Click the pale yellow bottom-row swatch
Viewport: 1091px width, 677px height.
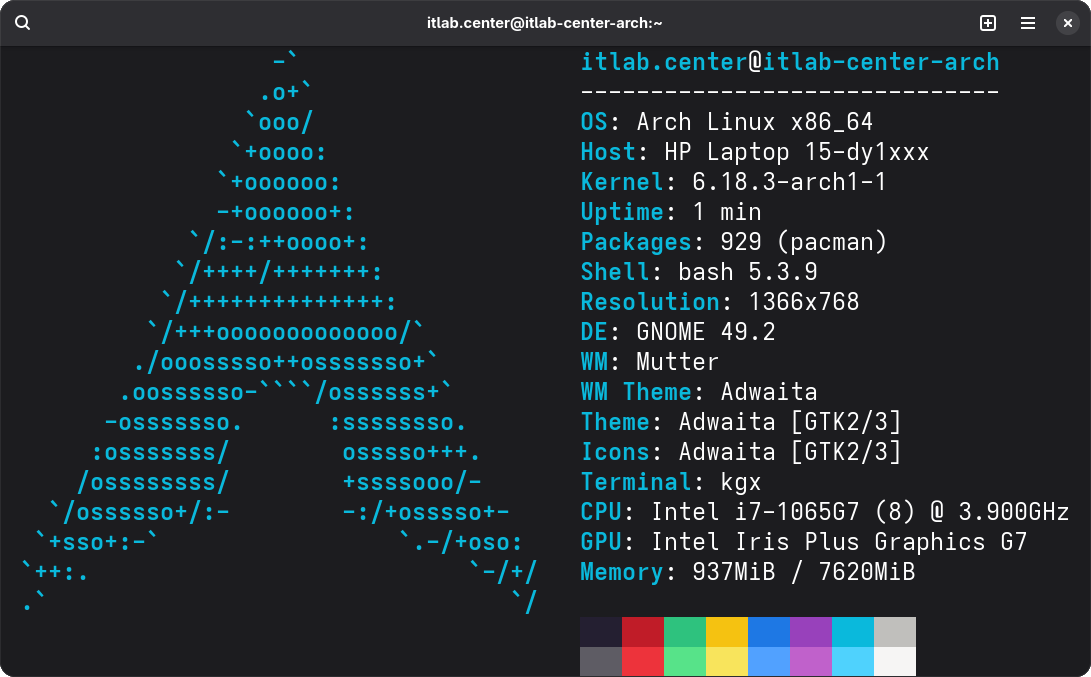coord(726,661)
